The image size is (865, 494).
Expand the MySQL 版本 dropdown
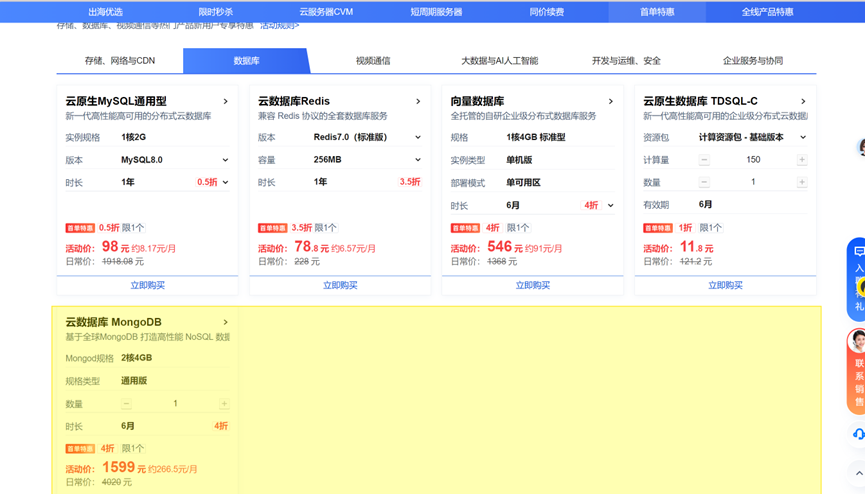tap(225, 160)
